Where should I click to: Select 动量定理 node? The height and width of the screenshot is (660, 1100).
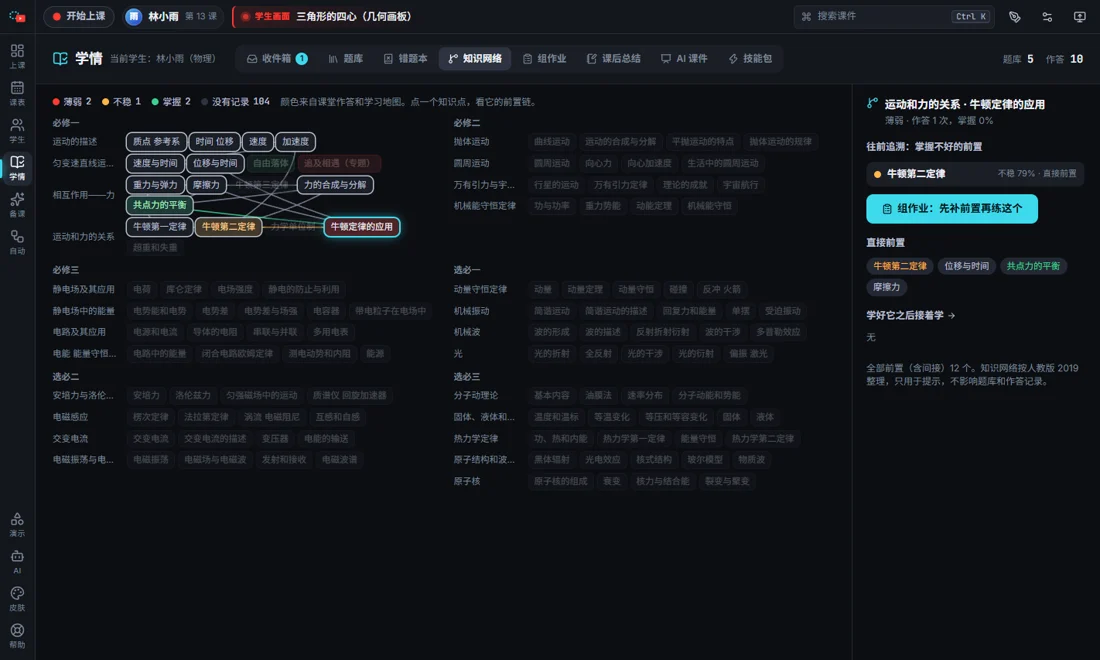(x=585, y=289)
